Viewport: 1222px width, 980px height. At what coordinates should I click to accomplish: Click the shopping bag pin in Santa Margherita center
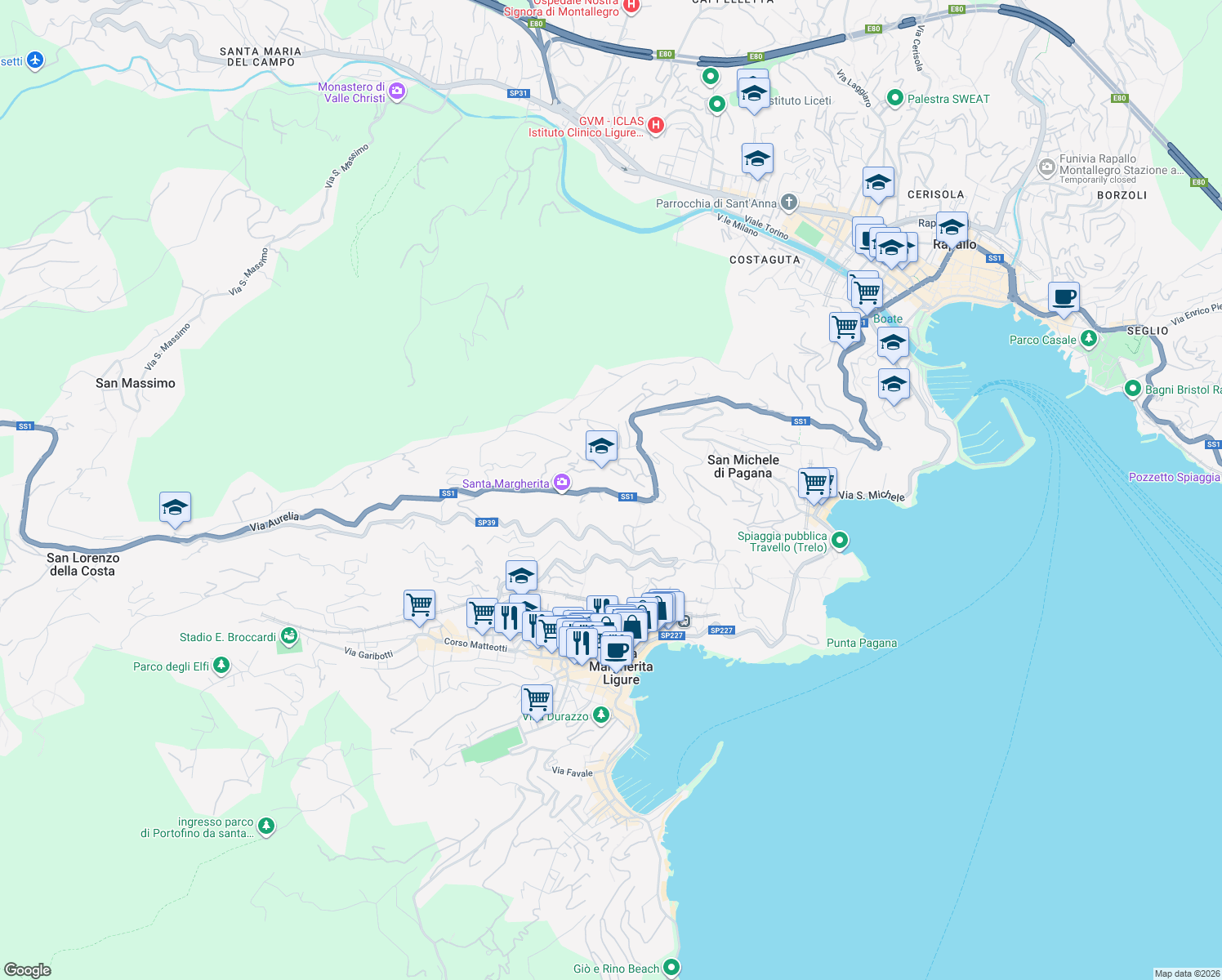click(x=633, y=625)
